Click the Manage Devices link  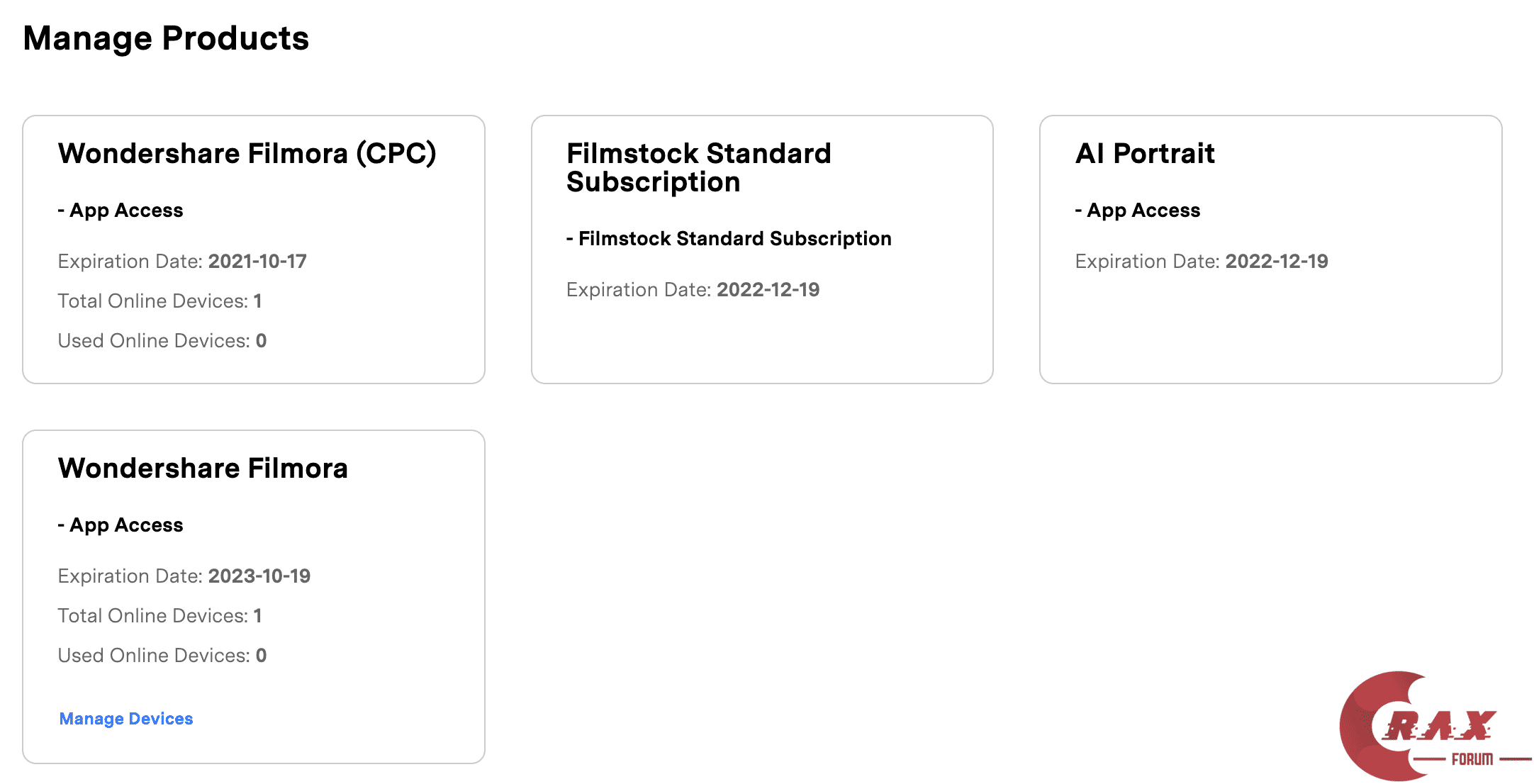click(x=126, y=719)
